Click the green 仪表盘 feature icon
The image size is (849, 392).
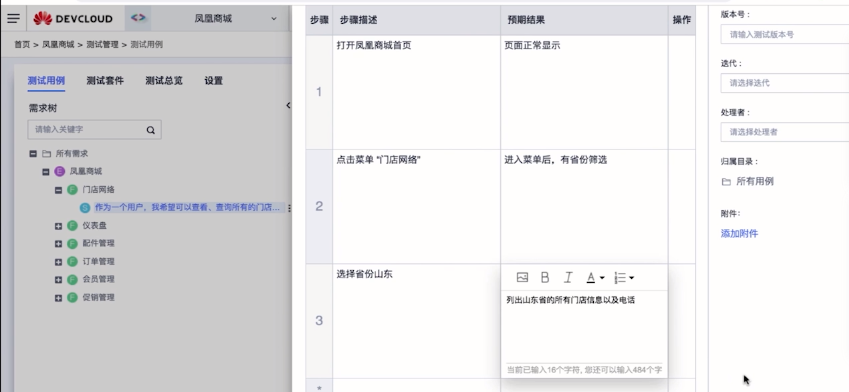pyautogui.click(x=72, y=225)
